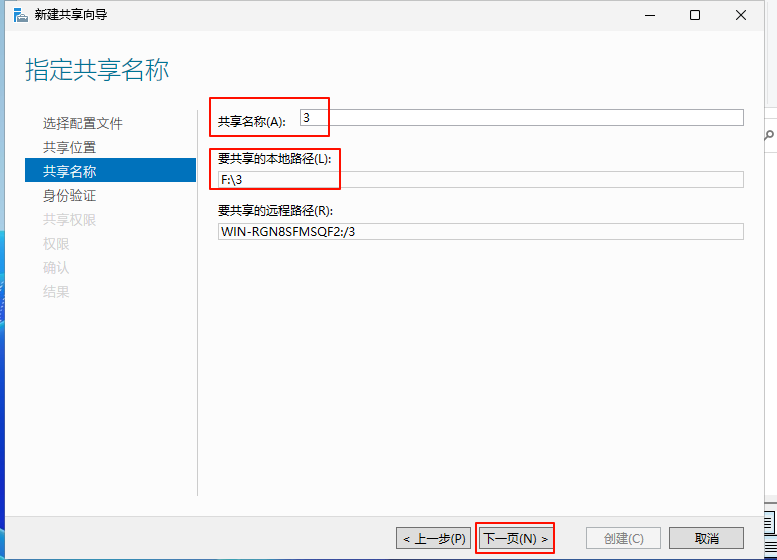This screenshot has width=777, height=560.
Task: Focus the 共享名称(A) text field
Action: tap(520, 118)
